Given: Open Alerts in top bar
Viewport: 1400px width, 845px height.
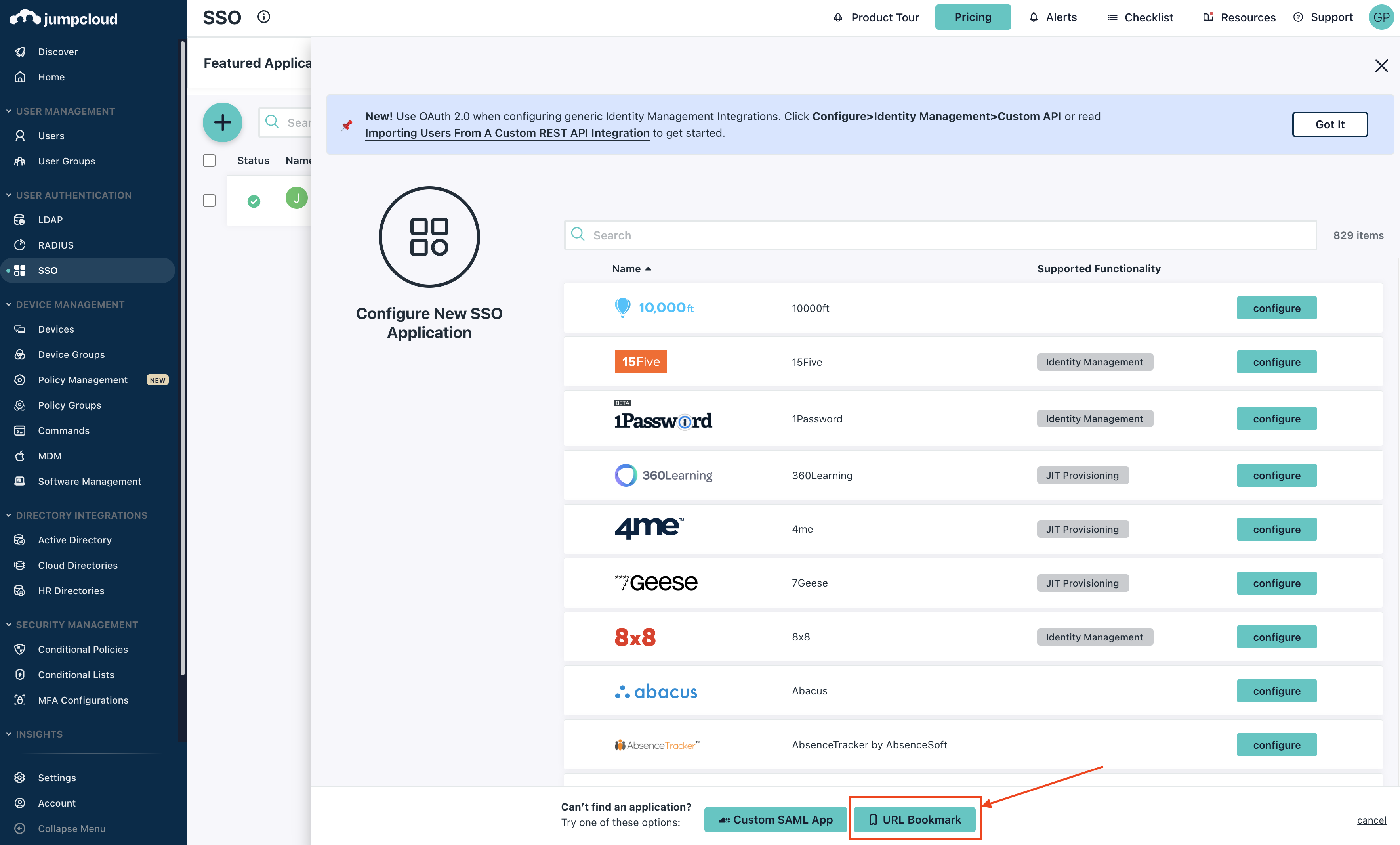Looking at the screenshot, I should tap(1053, 17).
